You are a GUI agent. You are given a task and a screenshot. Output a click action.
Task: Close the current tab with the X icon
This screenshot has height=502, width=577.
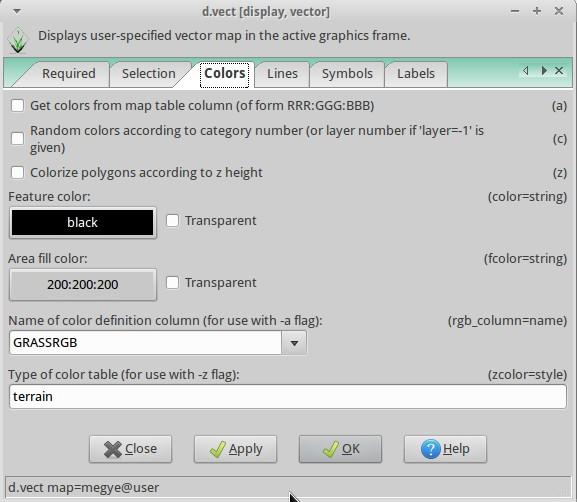[x=559, y=71]
